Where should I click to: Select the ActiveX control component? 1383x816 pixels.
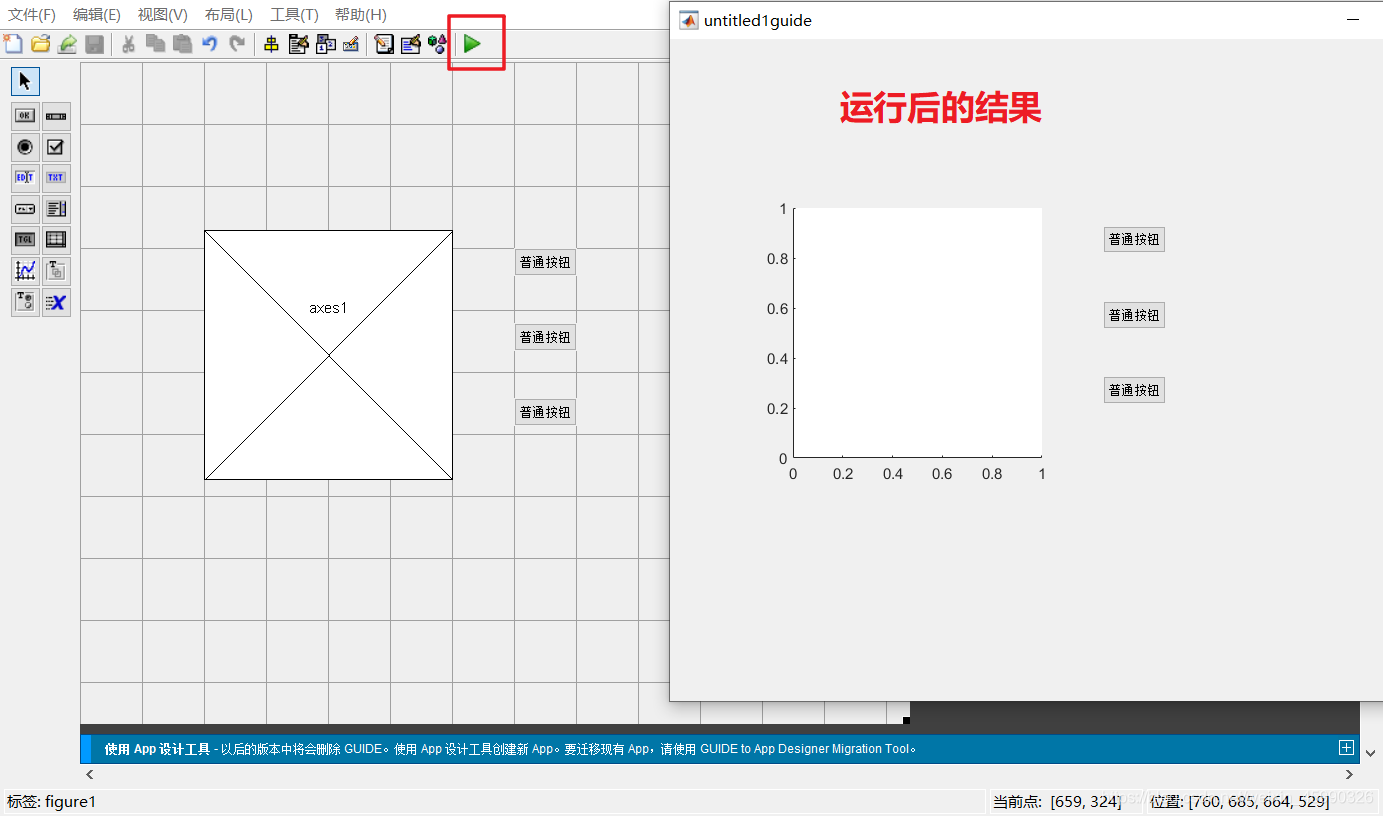coord(55,301)
